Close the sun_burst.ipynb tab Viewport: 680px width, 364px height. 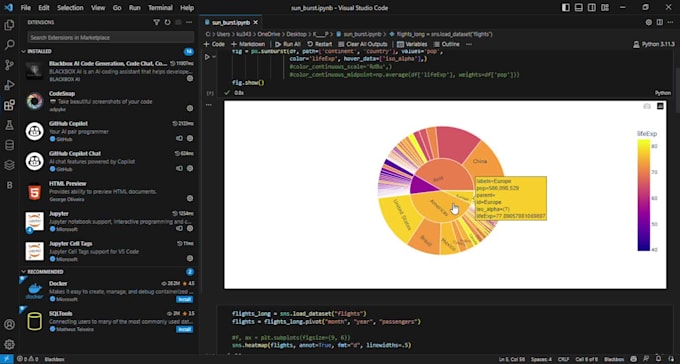click(255, 23)
